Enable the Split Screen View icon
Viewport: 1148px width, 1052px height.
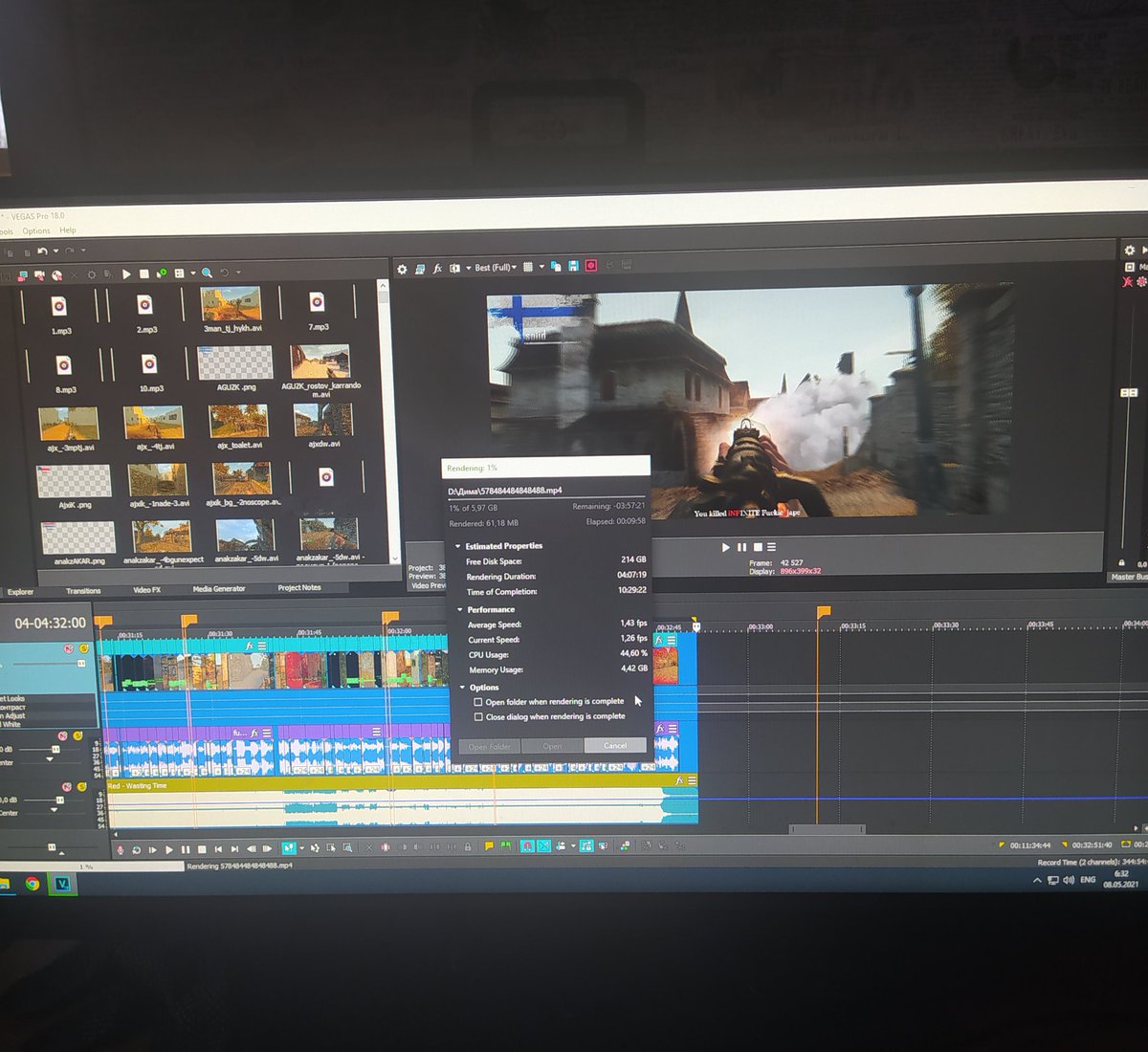(455, 268)
